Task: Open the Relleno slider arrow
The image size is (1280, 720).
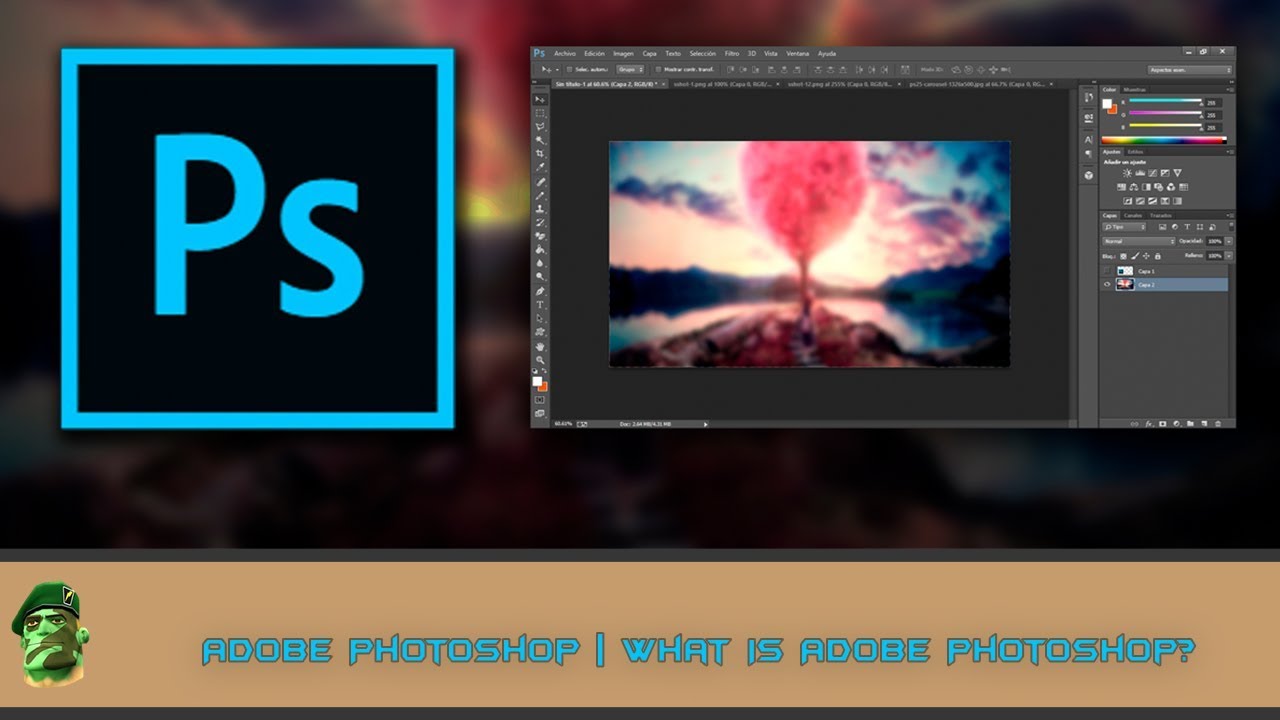Action: coord(1229,256)
